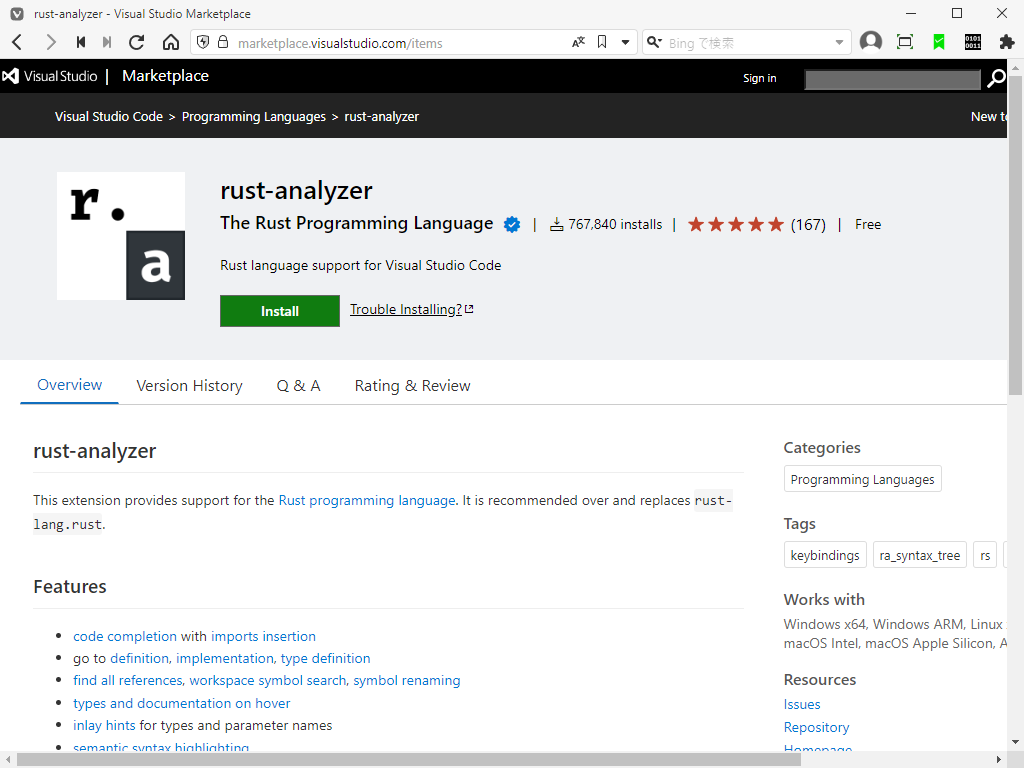1024x768 pixels.
Task: Open the Marketplace search magnifier
Action: click(x=996, y=78)
